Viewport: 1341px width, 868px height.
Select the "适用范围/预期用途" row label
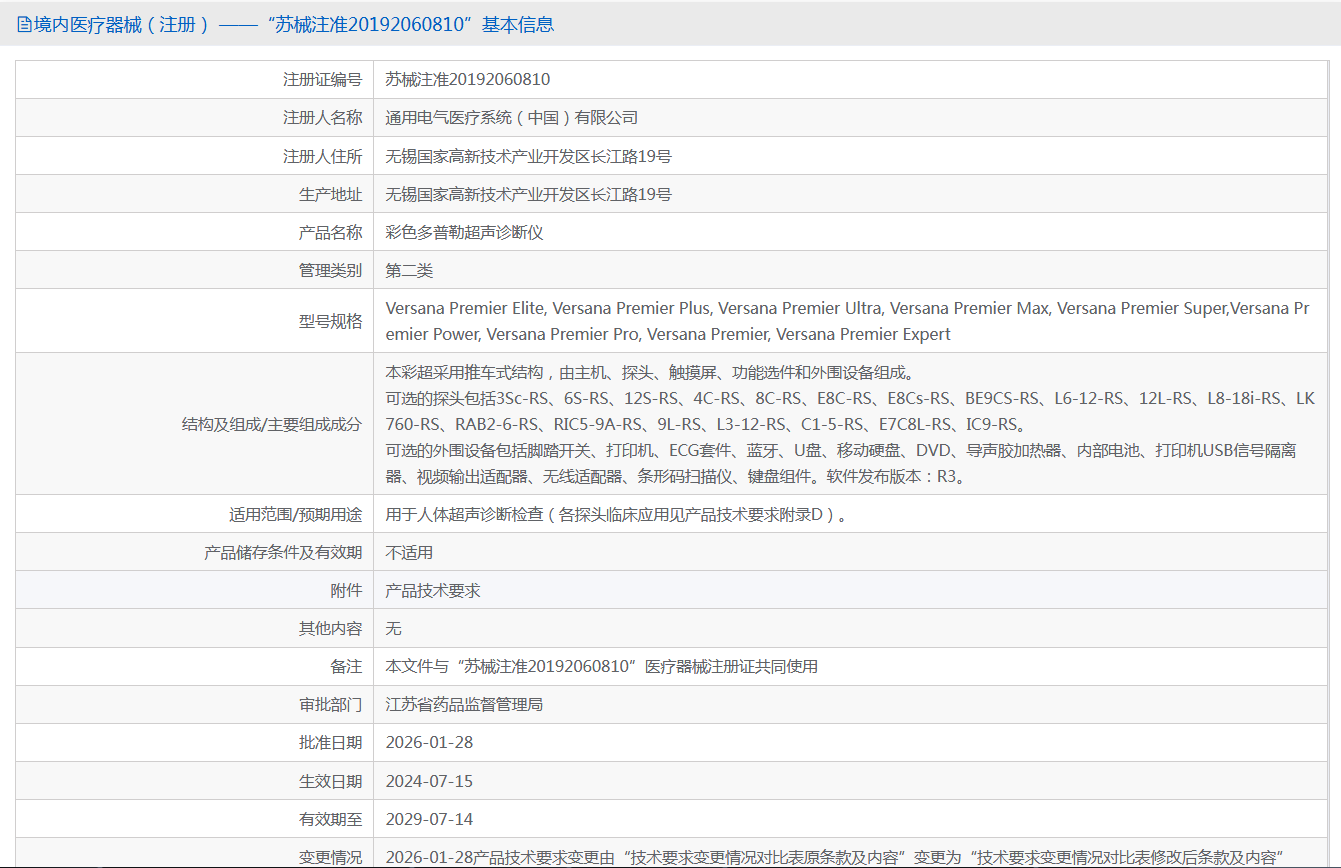[x=296, y=515]
